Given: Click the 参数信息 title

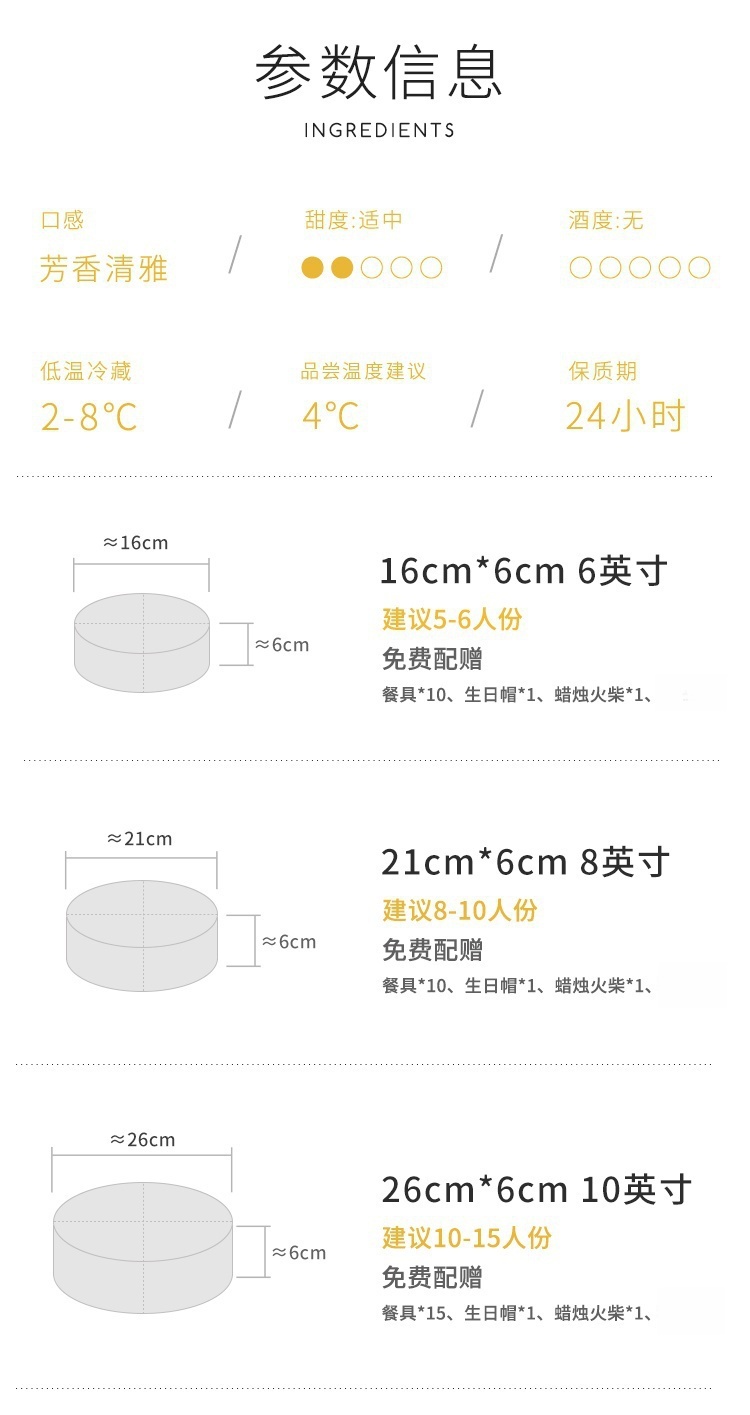Looking at the screenshot, I should tap(378, 72).
